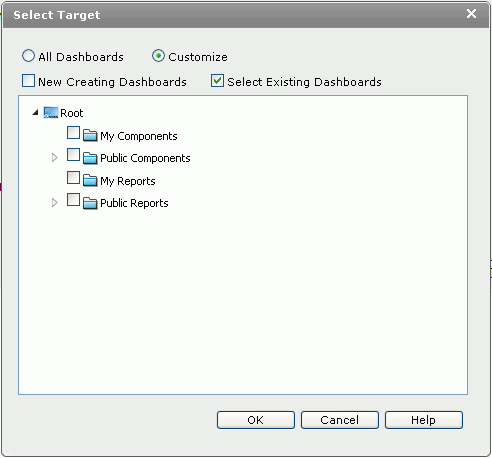
Task: Uncheck Select Existing Dashboards checkbox
Action: click(x=217, y=81)
